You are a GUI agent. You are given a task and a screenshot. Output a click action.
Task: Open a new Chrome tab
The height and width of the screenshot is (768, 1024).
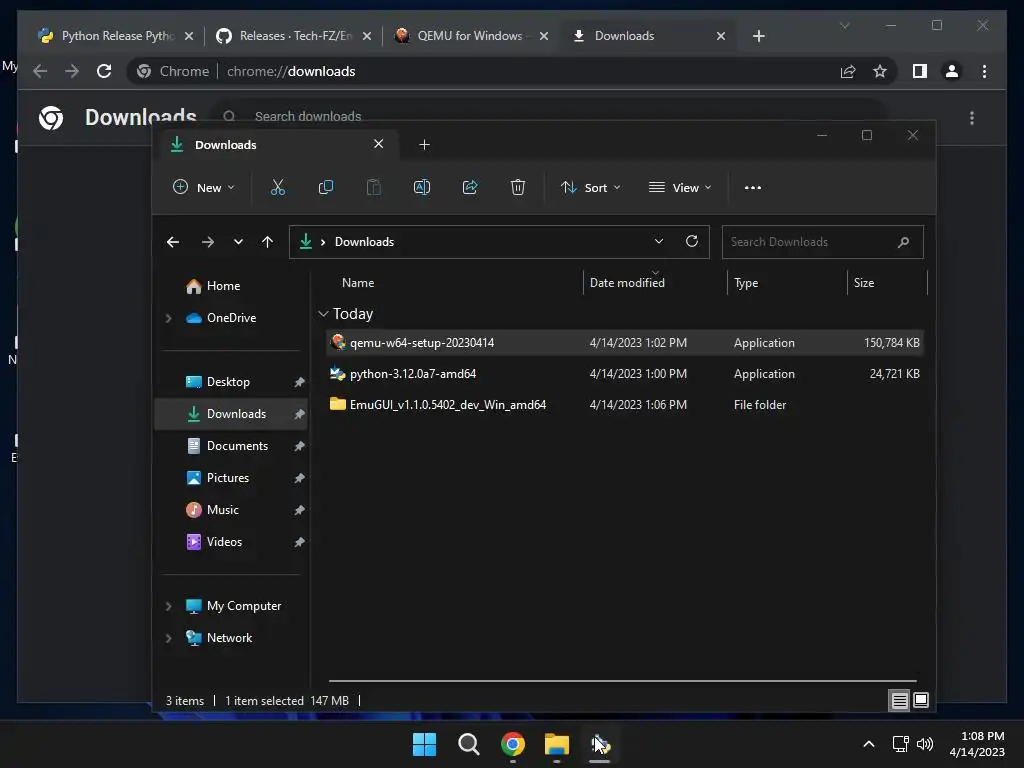(758, 36)
